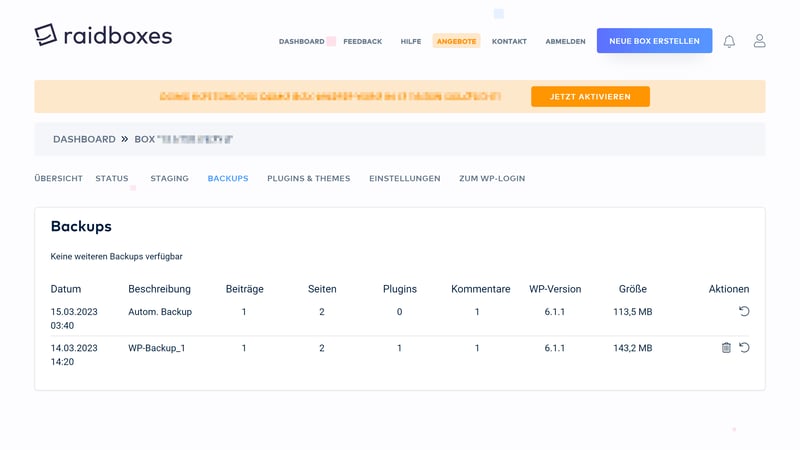Screen dimensions: 800x450
Task: Click the Neue Box Erstellen button
Action: click(x=654, y=41)
